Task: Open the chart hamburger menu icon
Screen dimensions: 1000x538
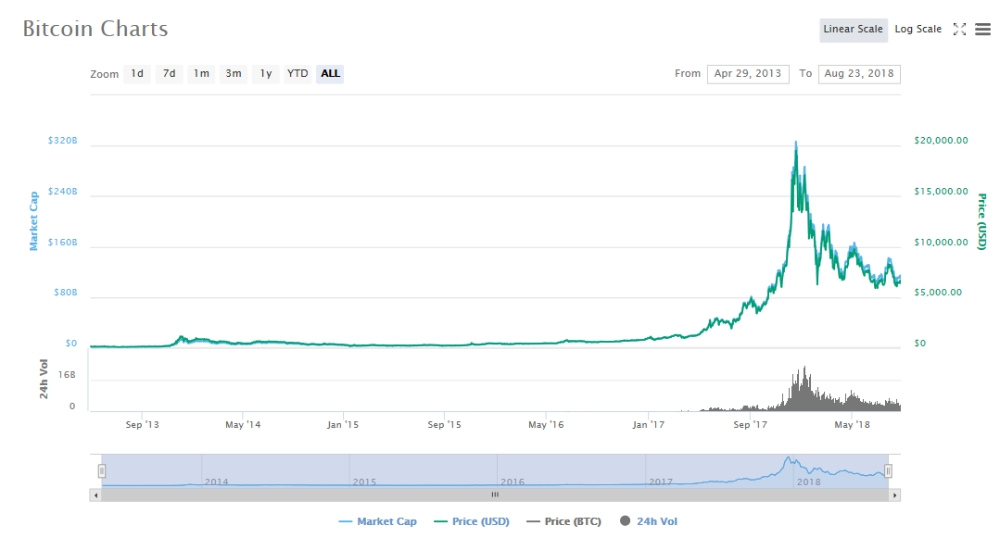Action: [x=982, y=29]
